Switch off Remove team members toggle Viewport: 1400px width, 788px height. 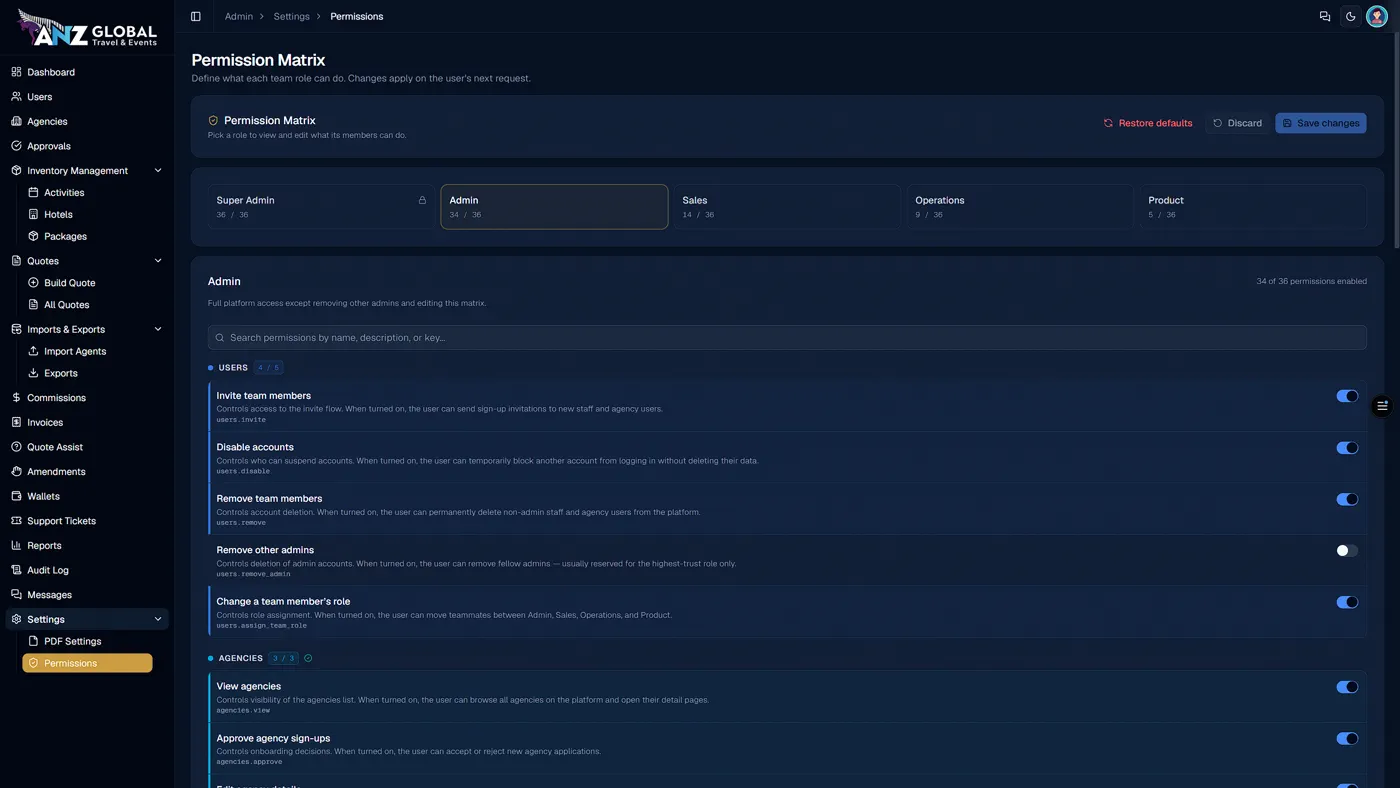pyautogui.click(x=1347, y=499)
